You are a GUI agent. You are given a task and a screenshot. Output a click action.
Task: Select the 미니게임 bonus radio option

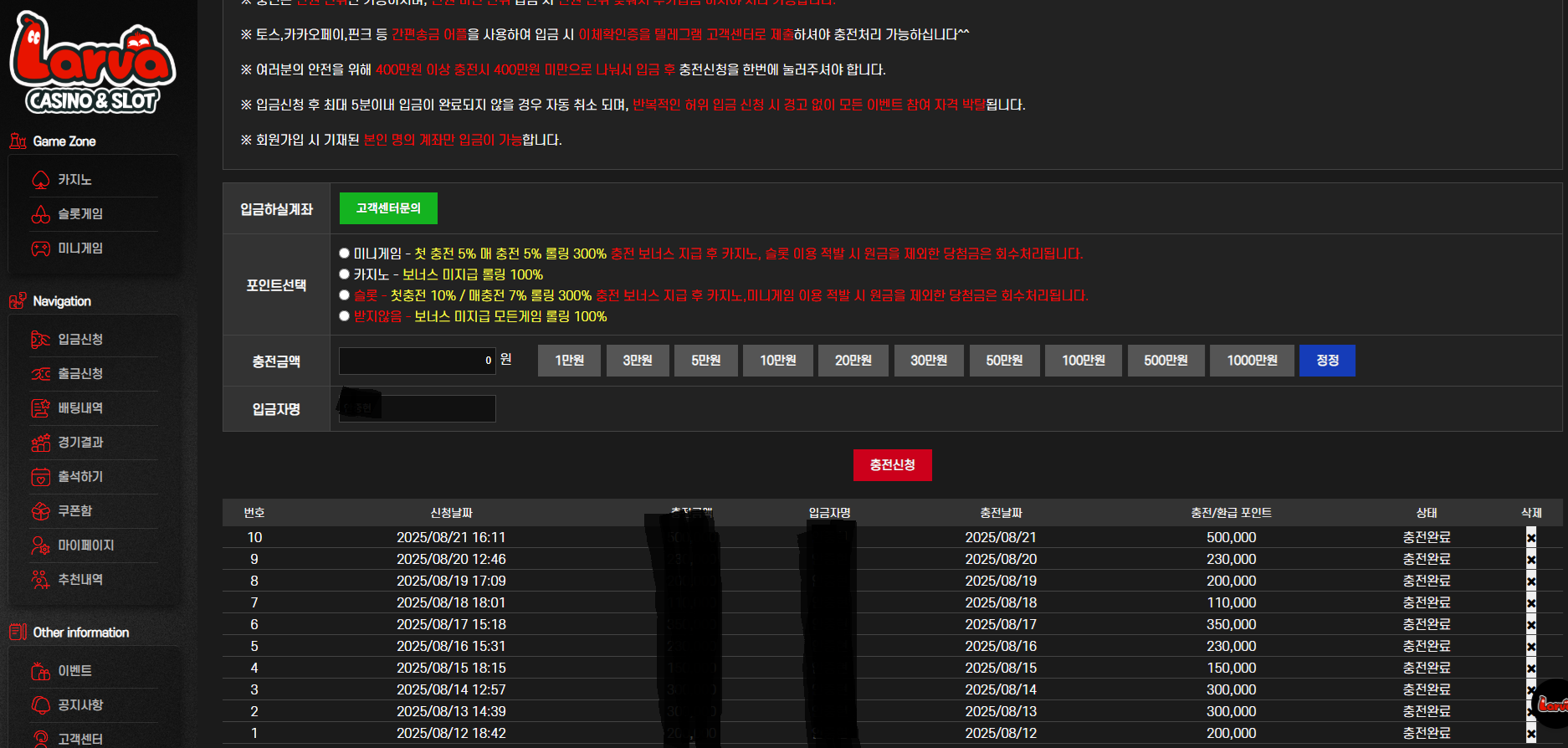pyautogui.click(x=344, y=253)
